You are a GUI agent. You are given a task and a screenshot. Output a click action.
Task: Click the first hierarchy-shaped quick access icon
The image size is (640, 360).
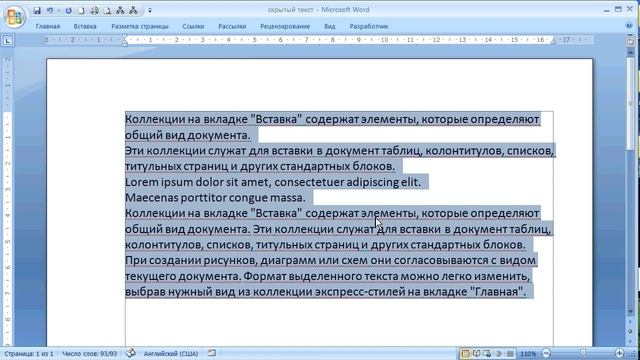pyautogui.click(x=120, y=11)
